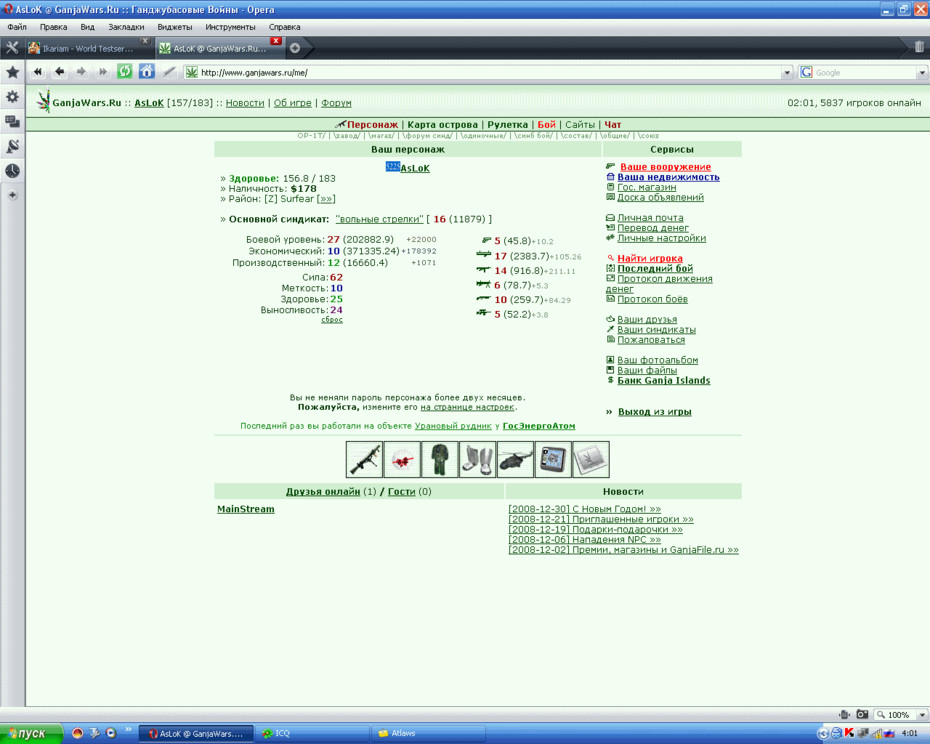Open Перевод денег link

tap(652, 228)
